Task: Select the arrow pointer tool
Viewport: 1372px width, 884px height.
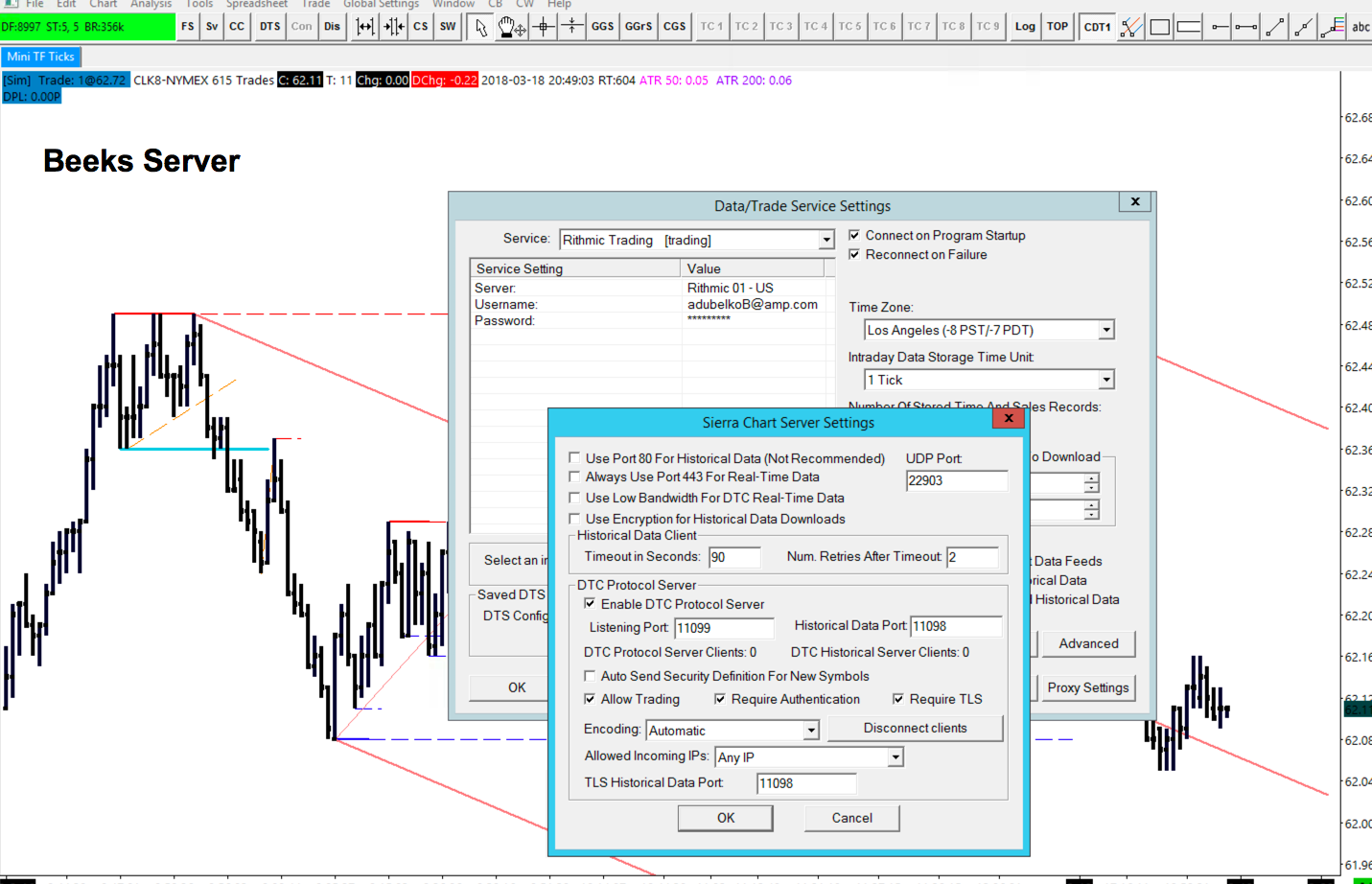Action: click(x=481, y=27)
